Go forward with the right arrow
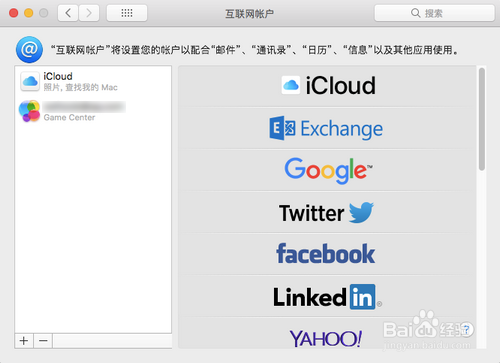The image size is (500, 363). pyautogui.click(x=89, y=13)
